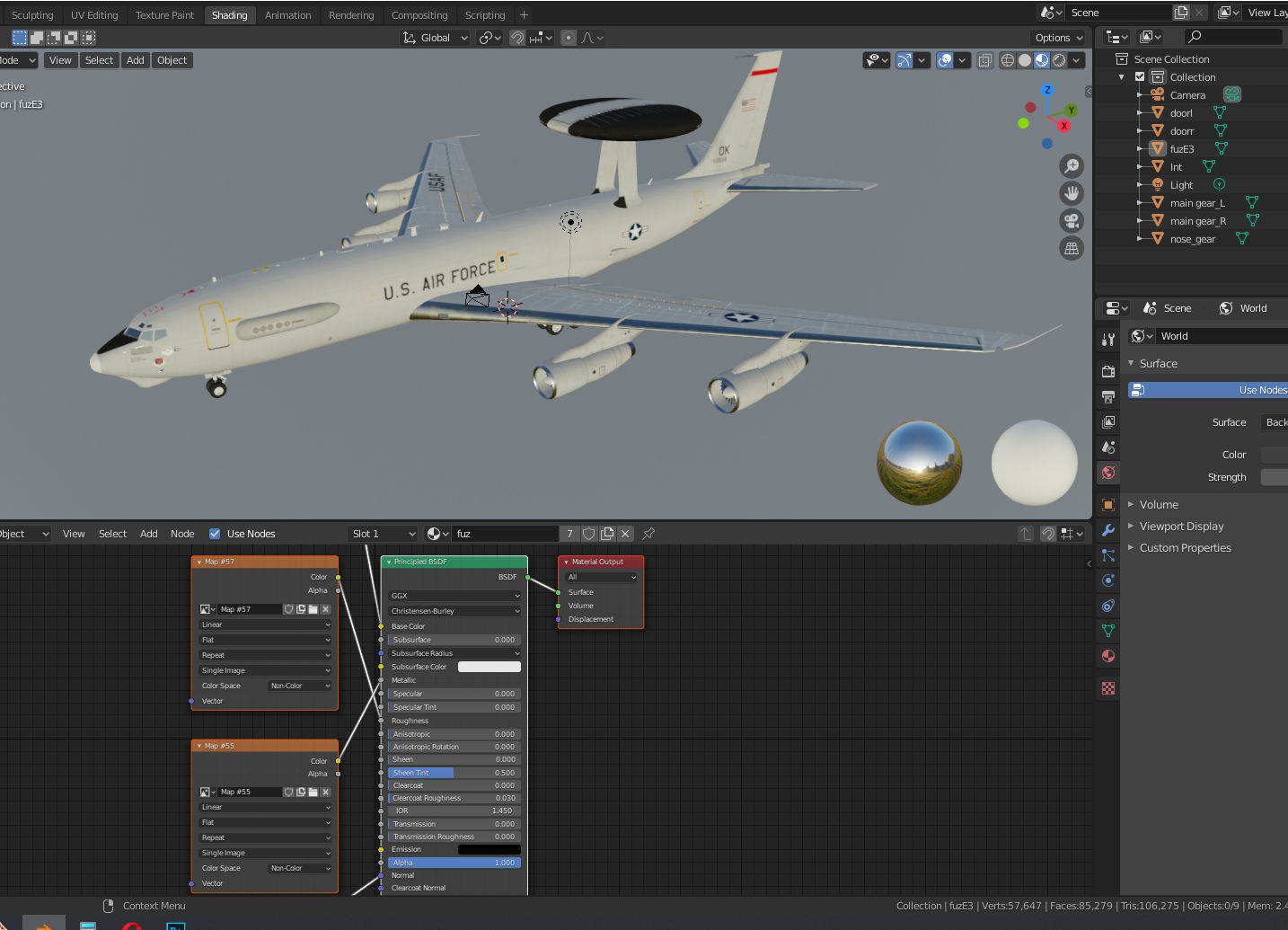Expand the Viewport Display panel
The image size is (1288, 930).
(1181, 527)
